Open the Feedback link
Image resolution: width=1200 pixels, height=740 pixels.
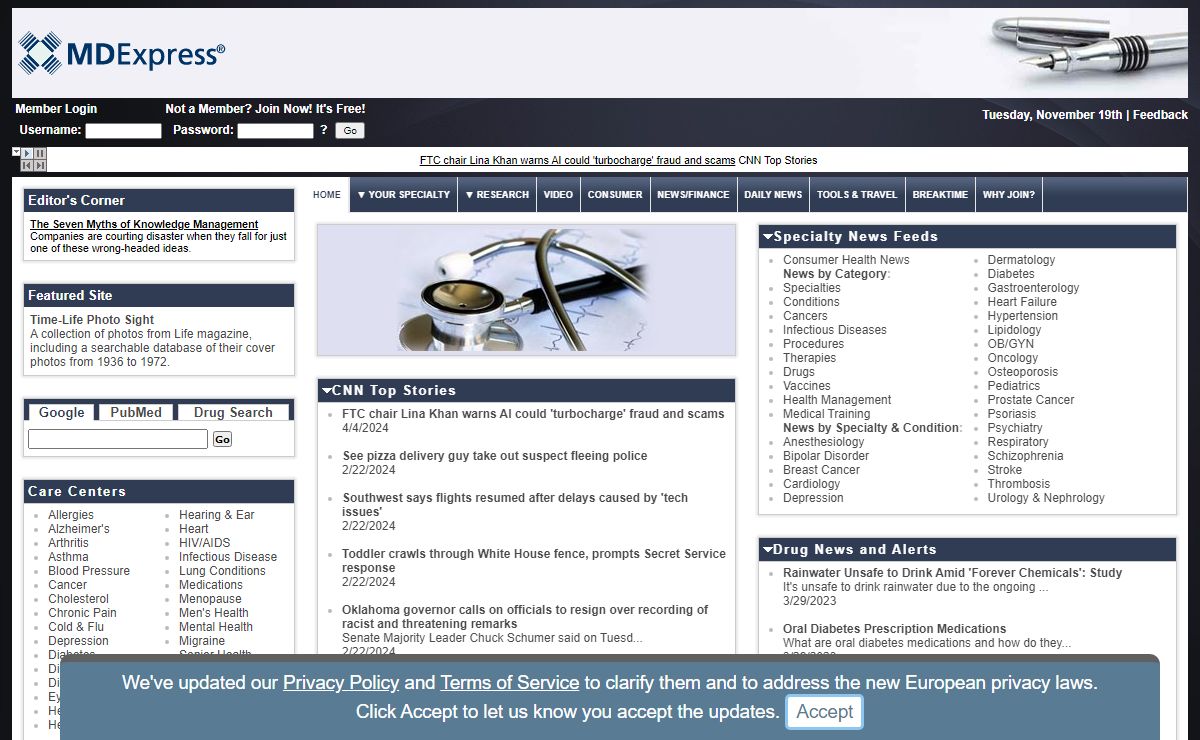point(1160,115)
